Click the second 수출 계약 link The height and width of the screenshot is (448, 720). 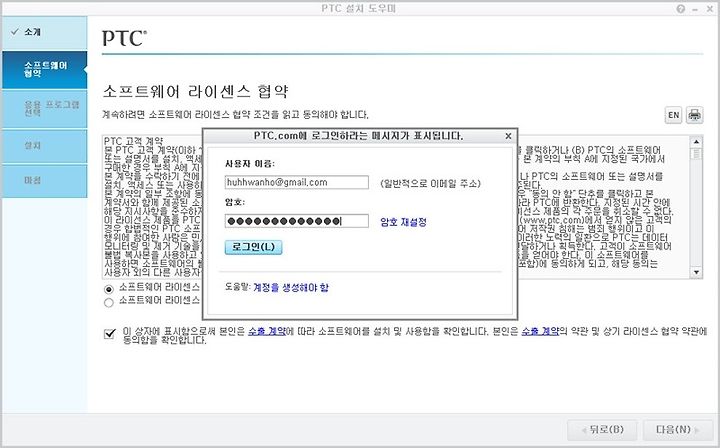point(540,331)
